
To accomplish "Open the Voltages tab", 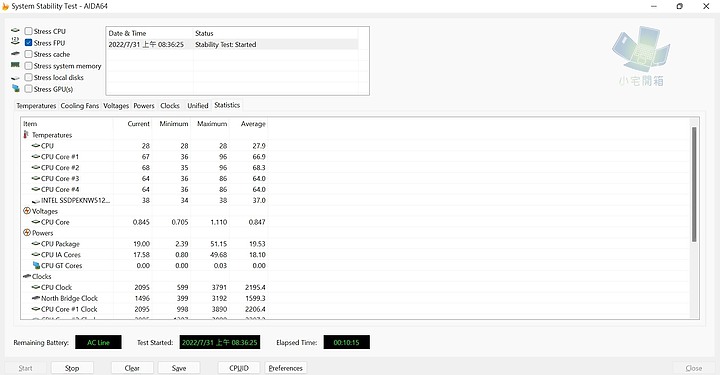I will (116, 106).
